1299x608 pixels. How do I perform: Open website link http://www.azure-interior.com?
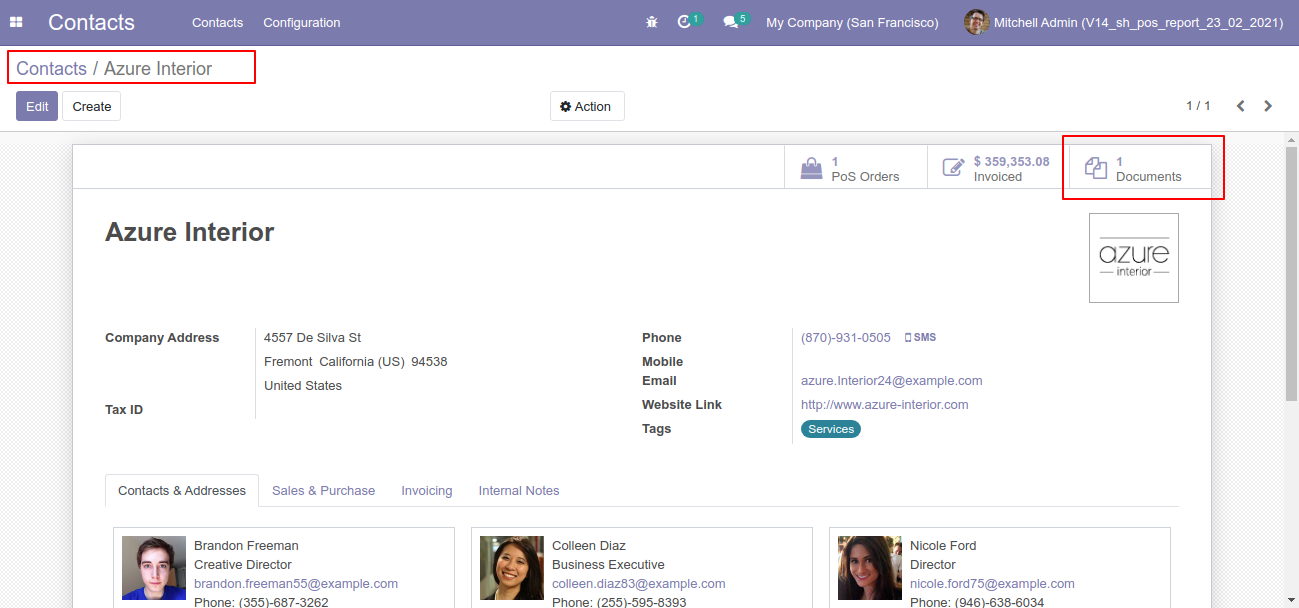pos(885,405)
